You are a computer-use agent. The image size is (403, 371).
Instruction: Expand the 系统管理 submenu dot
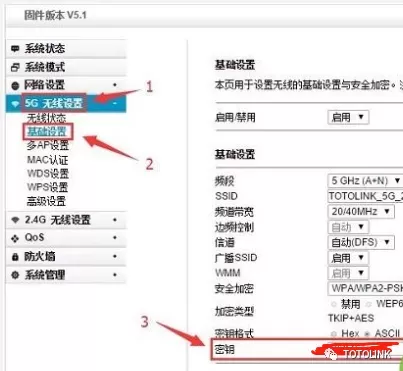115,275
